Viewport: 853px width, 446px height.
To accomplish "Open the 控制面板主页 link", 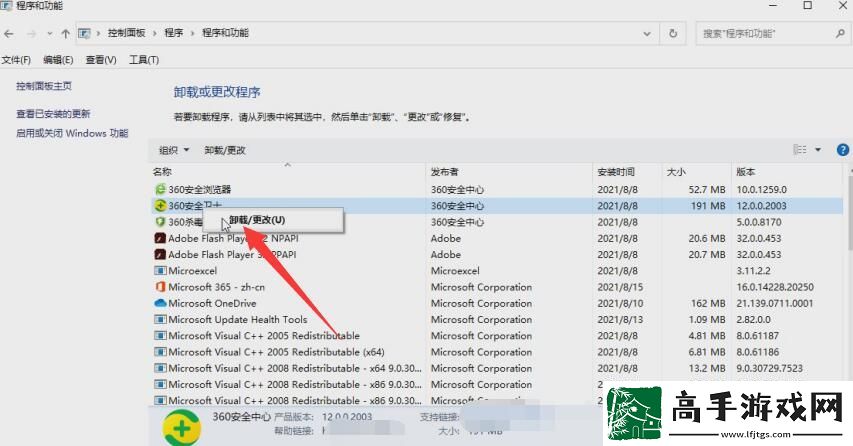I will pos(44,86).
